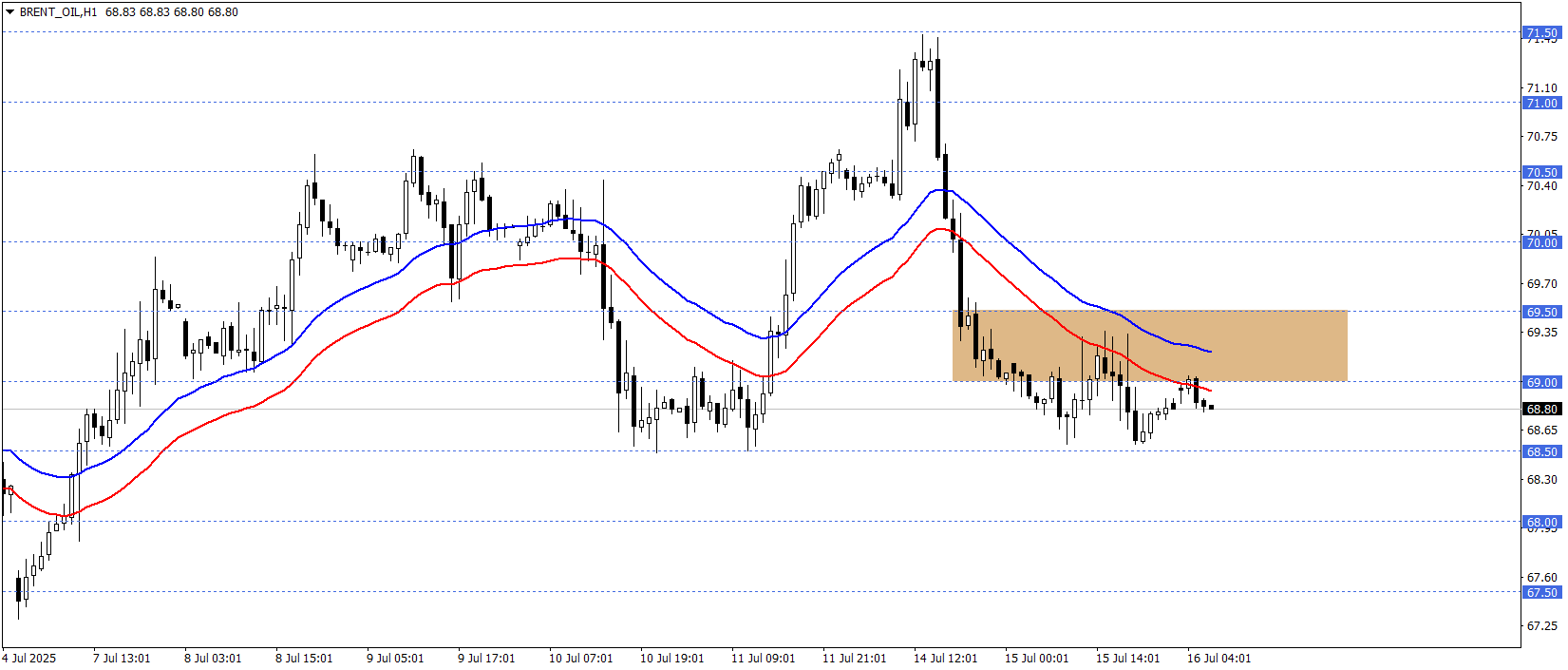Click the 10 Jul 19:01 time label
The width and height of the screenshot is (1568, 670).
pos(671,658)
